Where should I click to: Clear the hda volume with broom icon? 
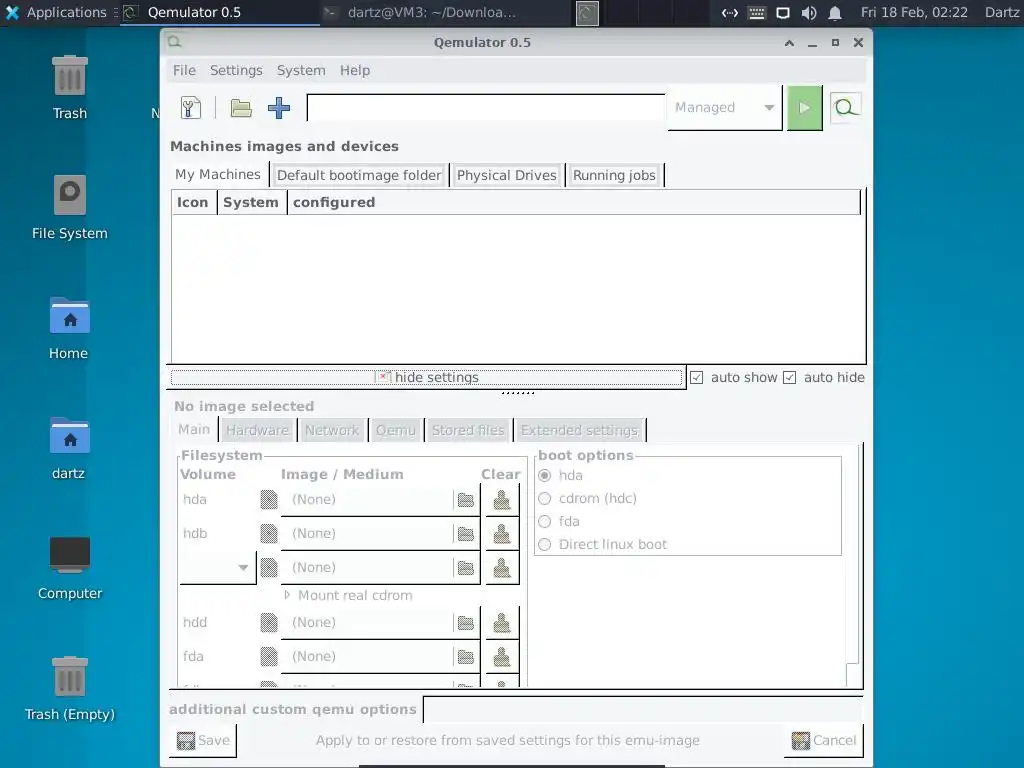(502, 500)
